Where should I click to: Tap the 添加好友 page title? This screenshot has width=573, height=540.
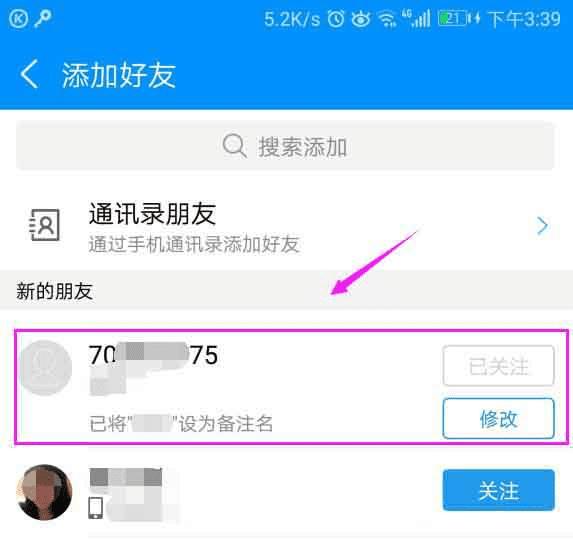[119, 75]
